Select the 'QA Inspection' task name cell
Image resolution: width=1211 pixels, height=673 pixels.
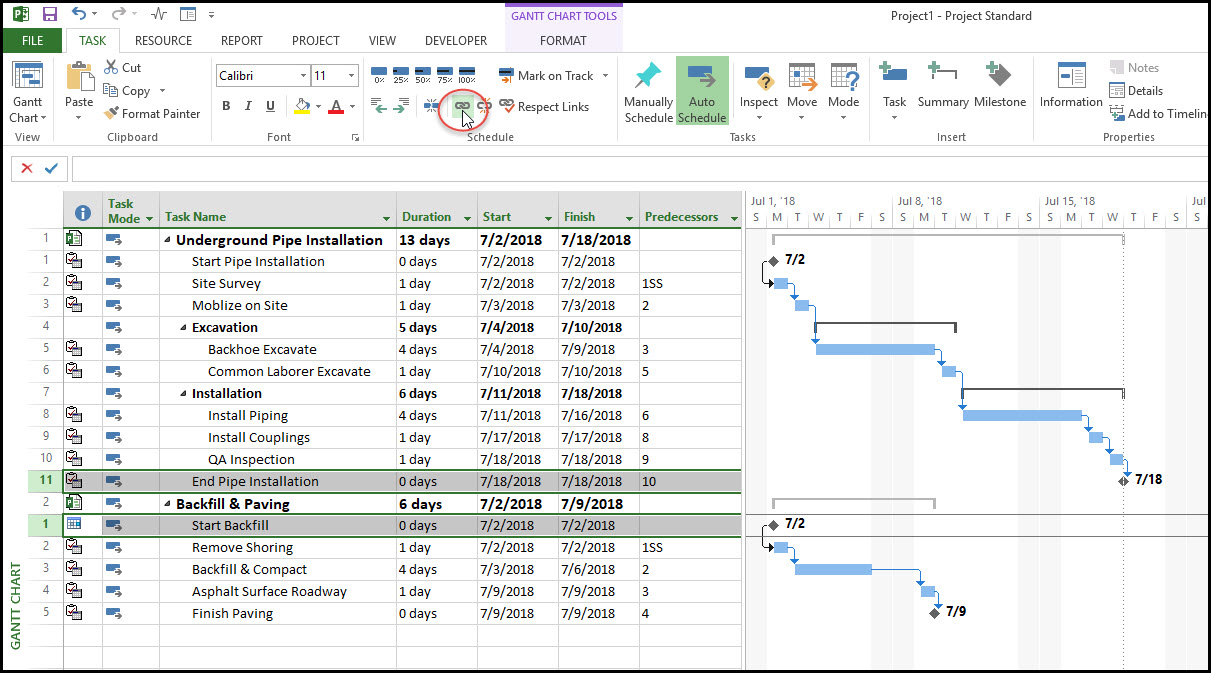pyautogui.click(x=278, y=460)
